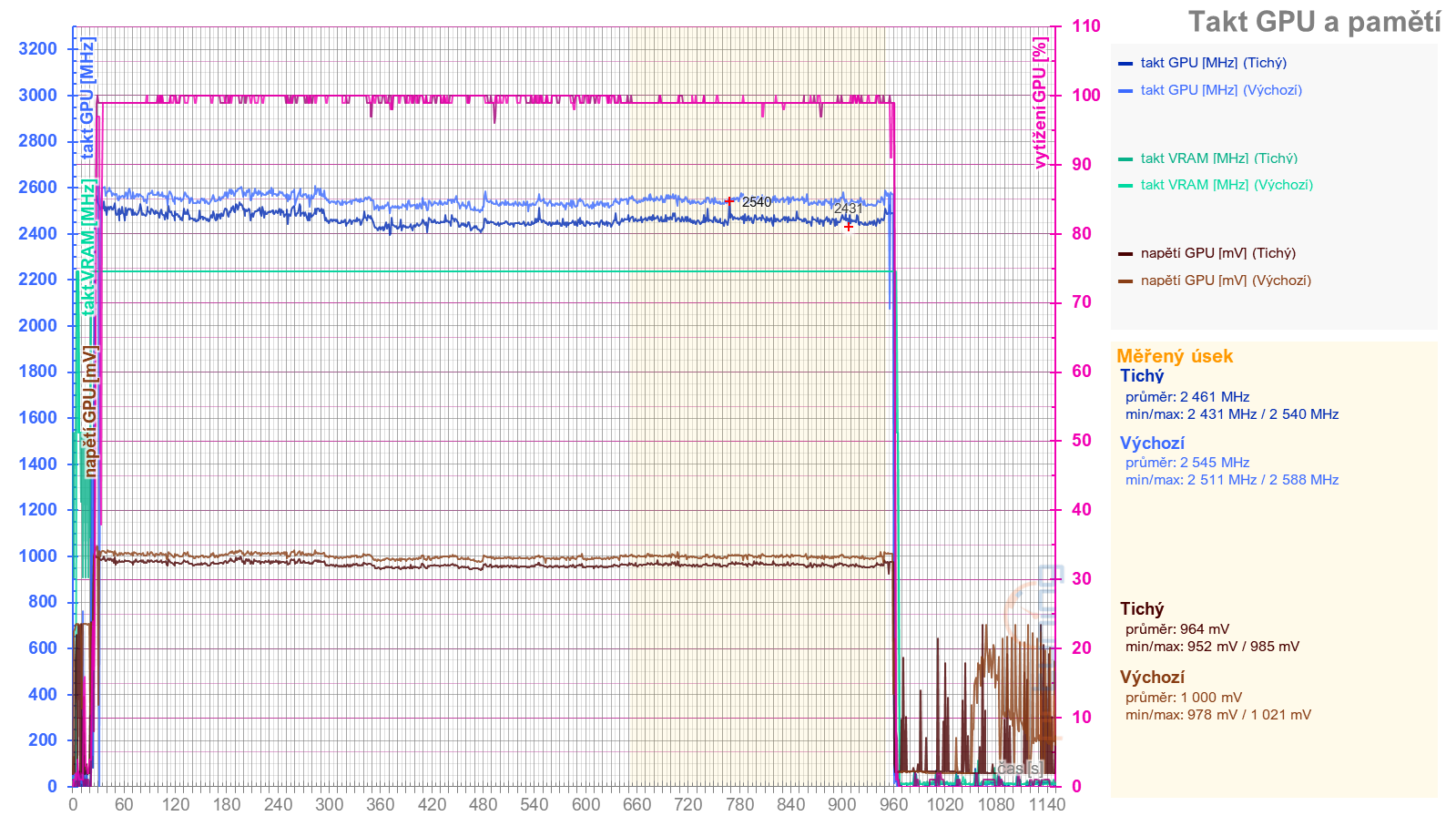The height and width of the screenshot is (816, 1456).
Task: Click the chart title 'Takt GPU a pamětí'
Action: pos(1314,22)
